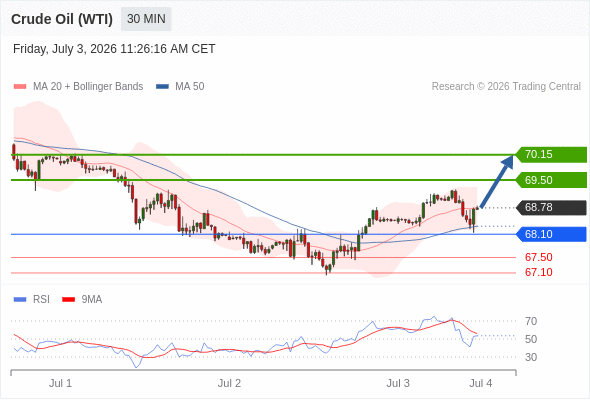The height and width of the screenshot is (400, 590).
Task: Click the 67.50 red support level
Action: click(538, 257)
